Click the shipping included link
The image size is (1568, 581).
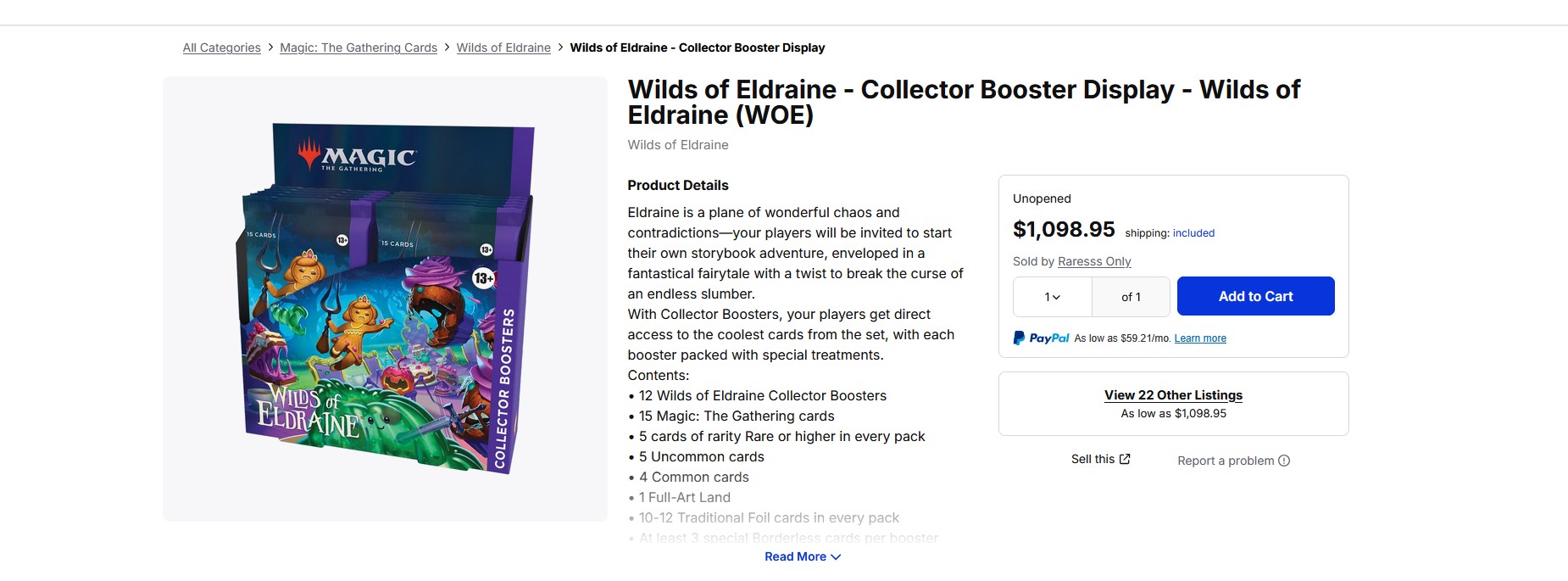click(x=1193, y=233)
